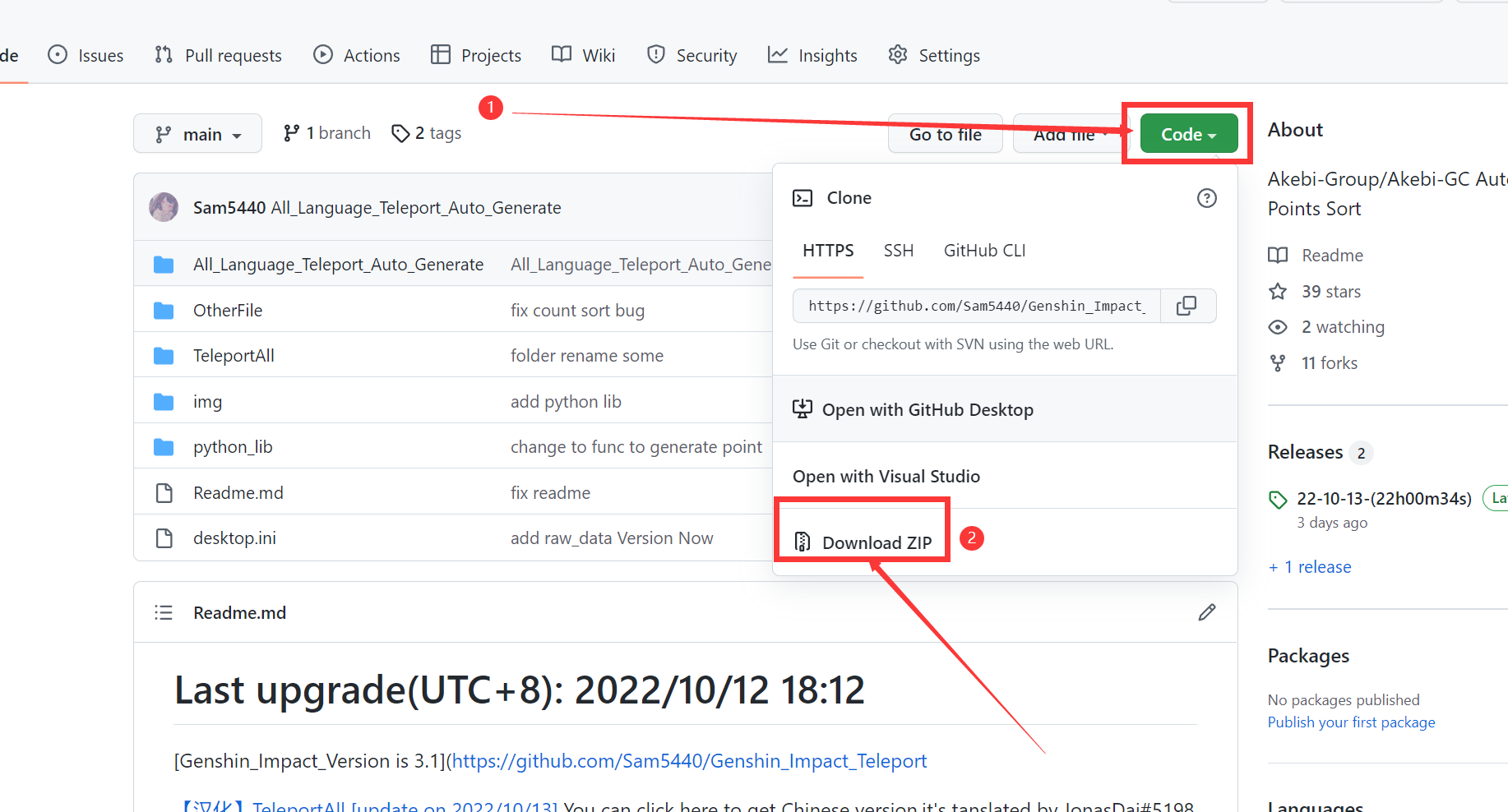View the Insights tab
1508x812 pixels.
[812, 55]
